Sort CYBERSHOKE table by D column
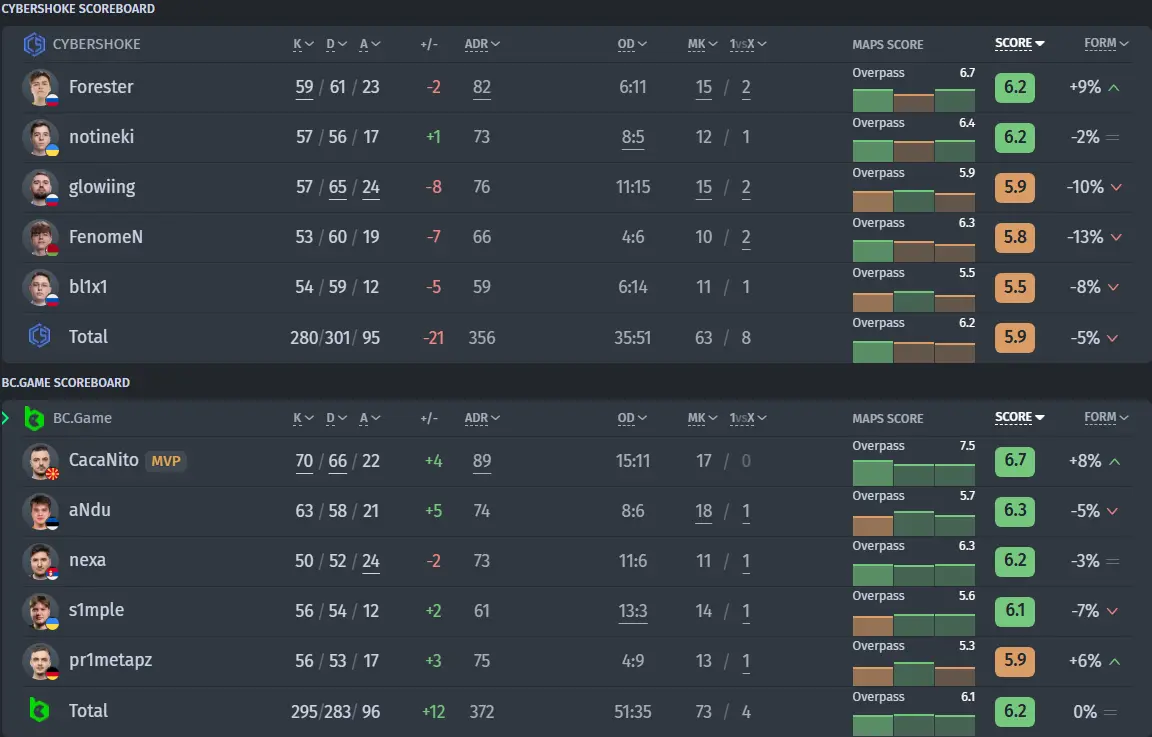The width and height of the screenshot is (1152, 737). 336,44
